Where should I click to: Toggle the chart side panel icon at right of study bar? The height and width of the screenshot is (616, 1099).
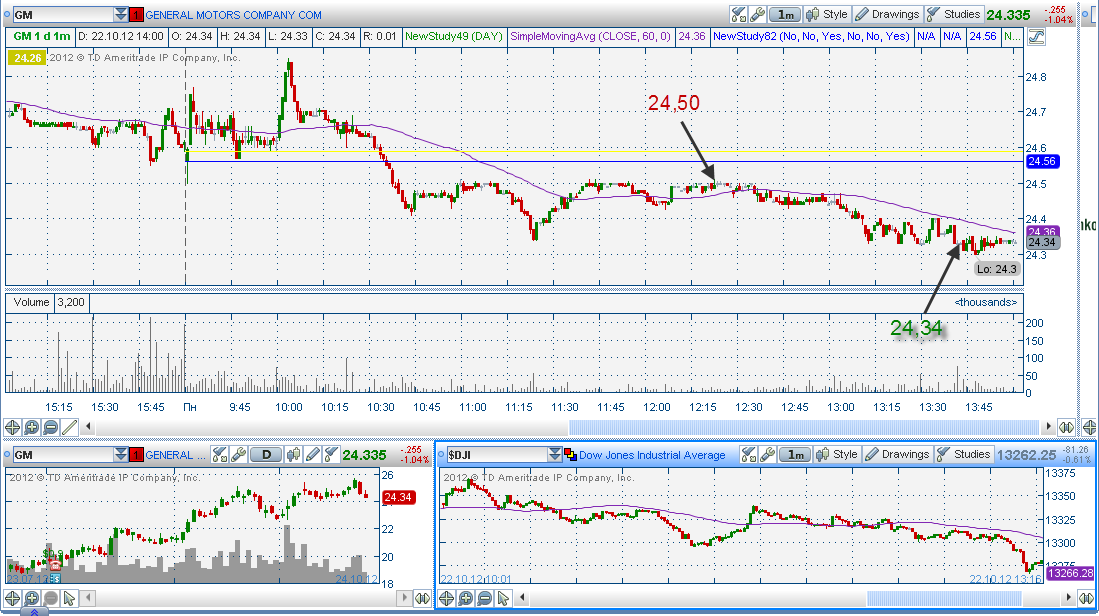(1036, 36)
